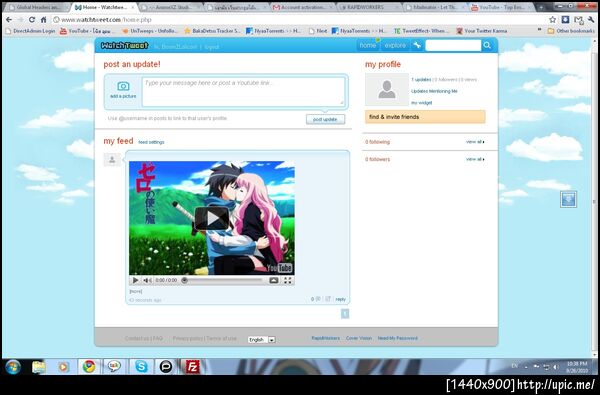This screenshot has height=395, width=600.
Task: Open the home tab in WatchTweet header
Action: 368,46
